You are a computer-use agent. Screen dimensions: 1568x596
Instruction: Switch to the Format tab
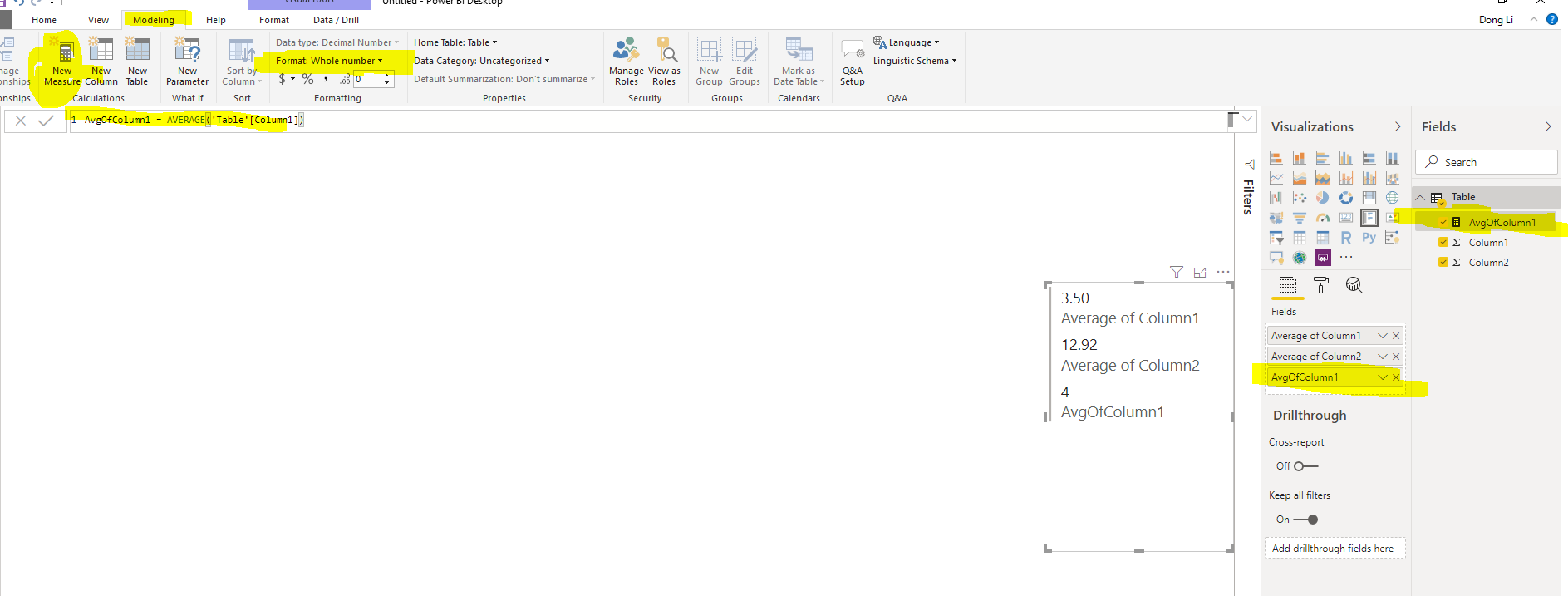pyautogui.click(x=274, y=20)
